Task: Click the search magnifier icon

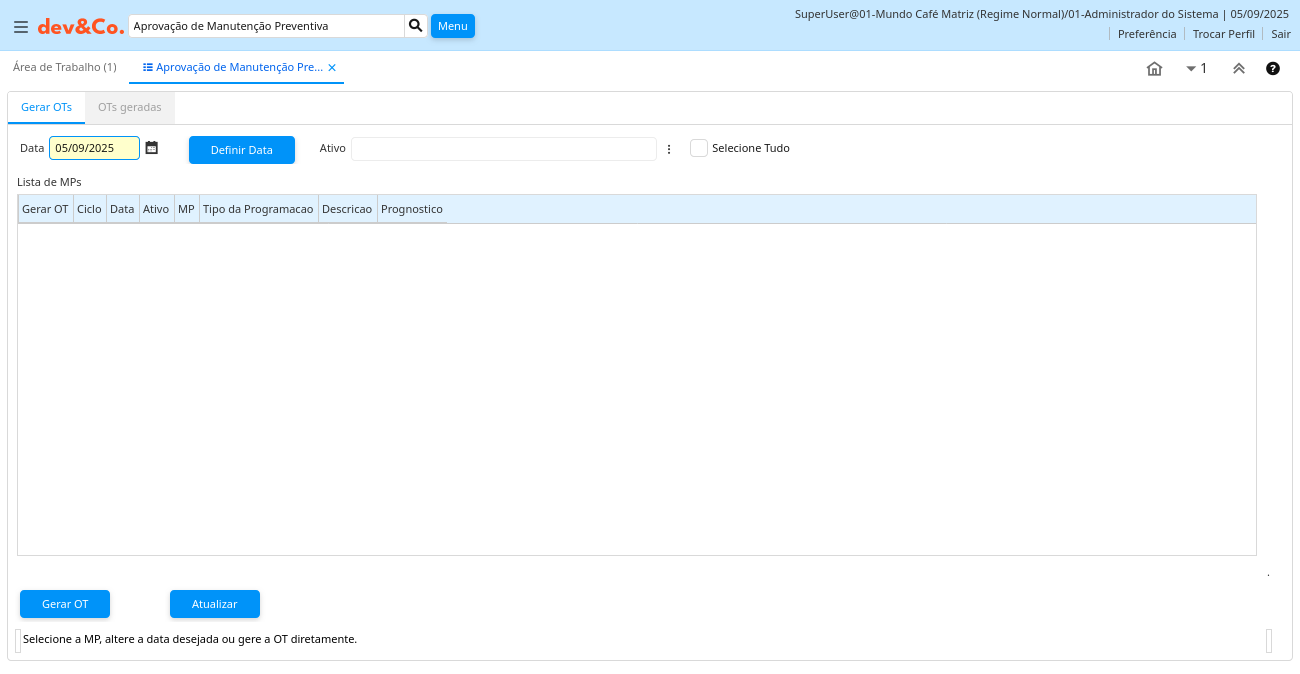Action: [x=416, y=26]
